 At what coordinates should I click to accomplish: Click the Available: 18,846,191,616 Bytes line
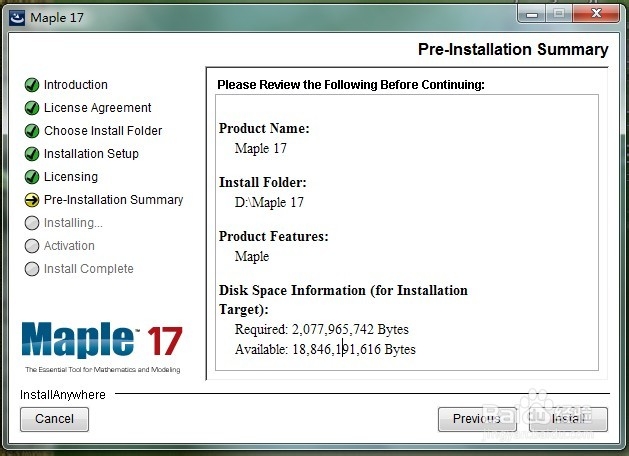pyautogui.click(x=325, y=349)
